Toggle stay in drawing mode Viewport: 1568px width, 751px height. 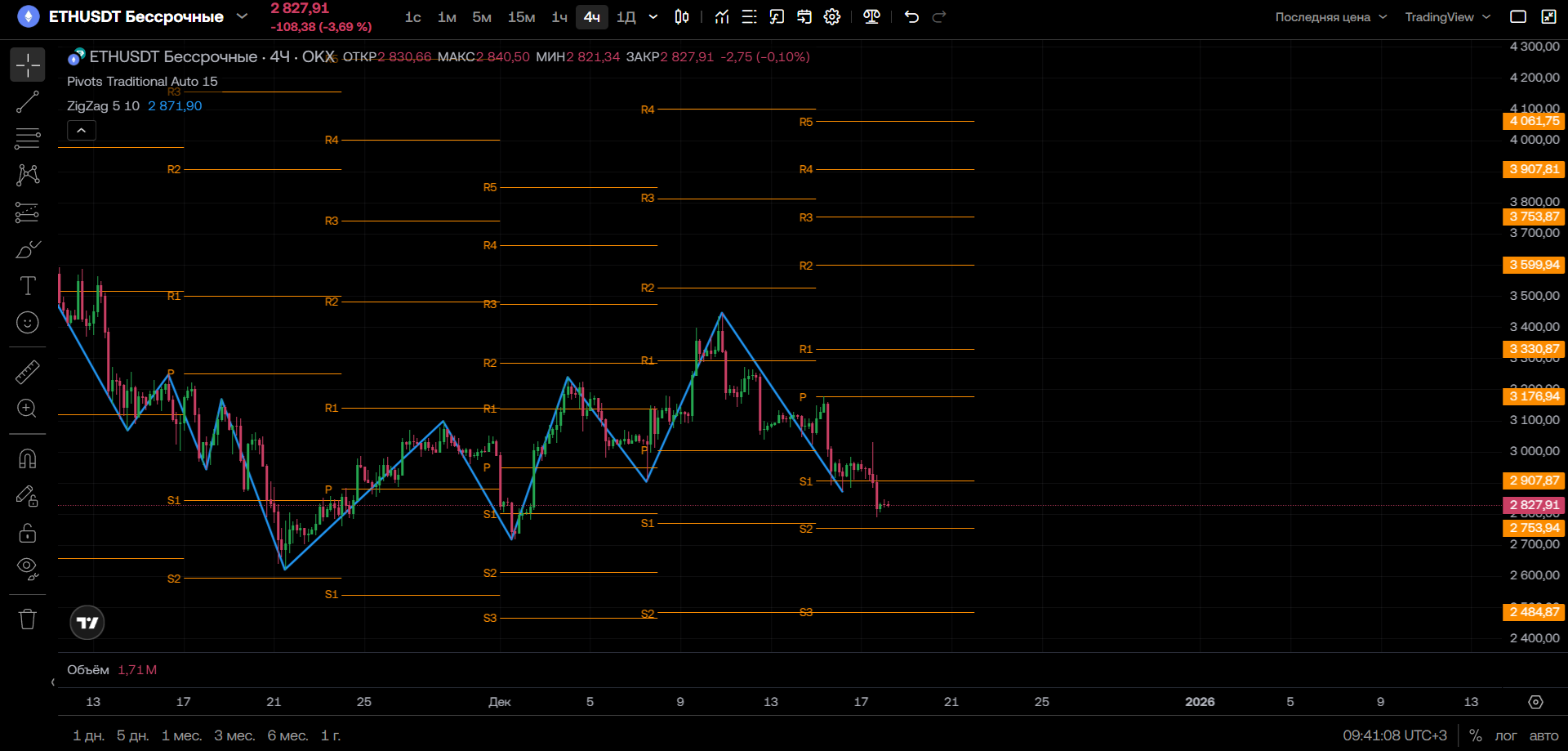tap(27, 496)
